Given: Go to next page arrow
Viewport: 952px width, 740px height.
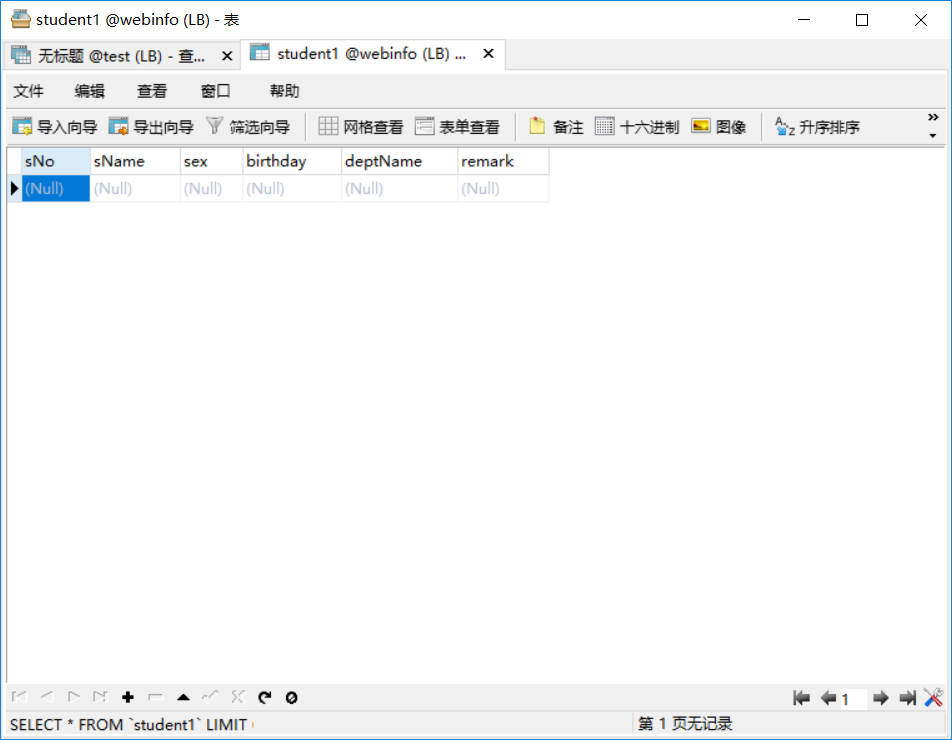Looking at the screenshot, I should [881, 698].
